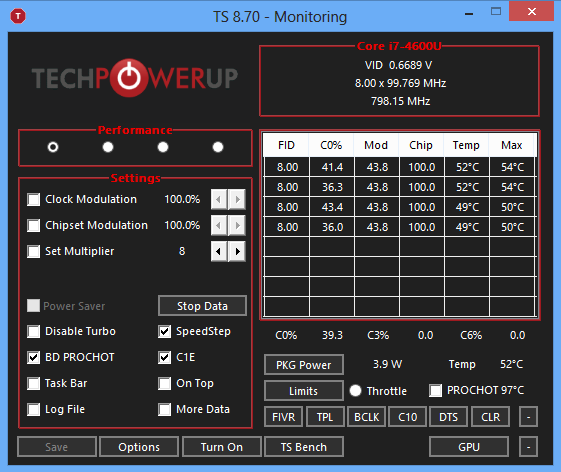Open the BCLK button

coord(366,417)
